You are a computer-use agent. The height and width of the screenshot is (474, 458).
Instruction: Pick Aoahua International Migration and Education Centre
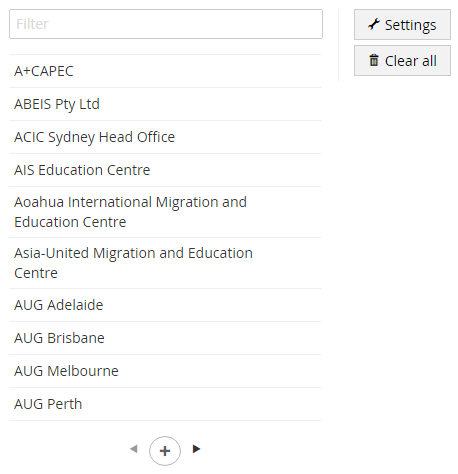pos(165,212)
